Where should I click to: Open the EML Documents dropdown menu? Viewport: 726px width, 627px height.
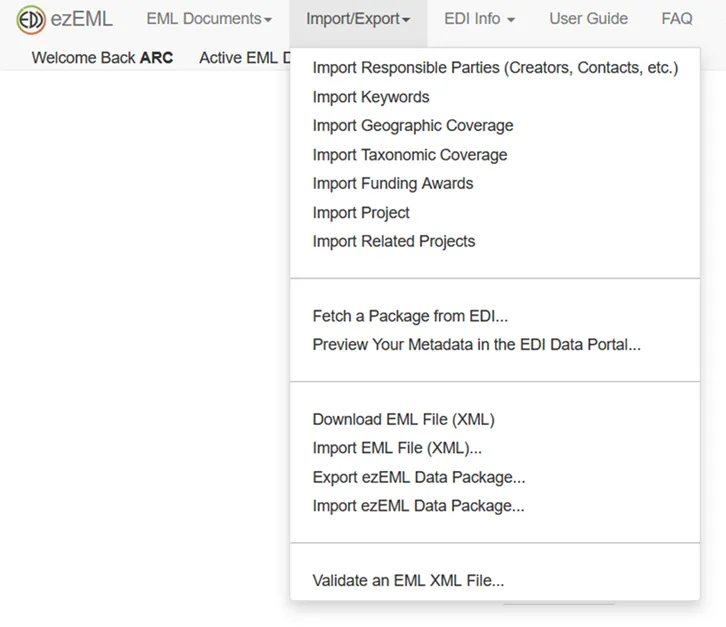tap(209, 19)
